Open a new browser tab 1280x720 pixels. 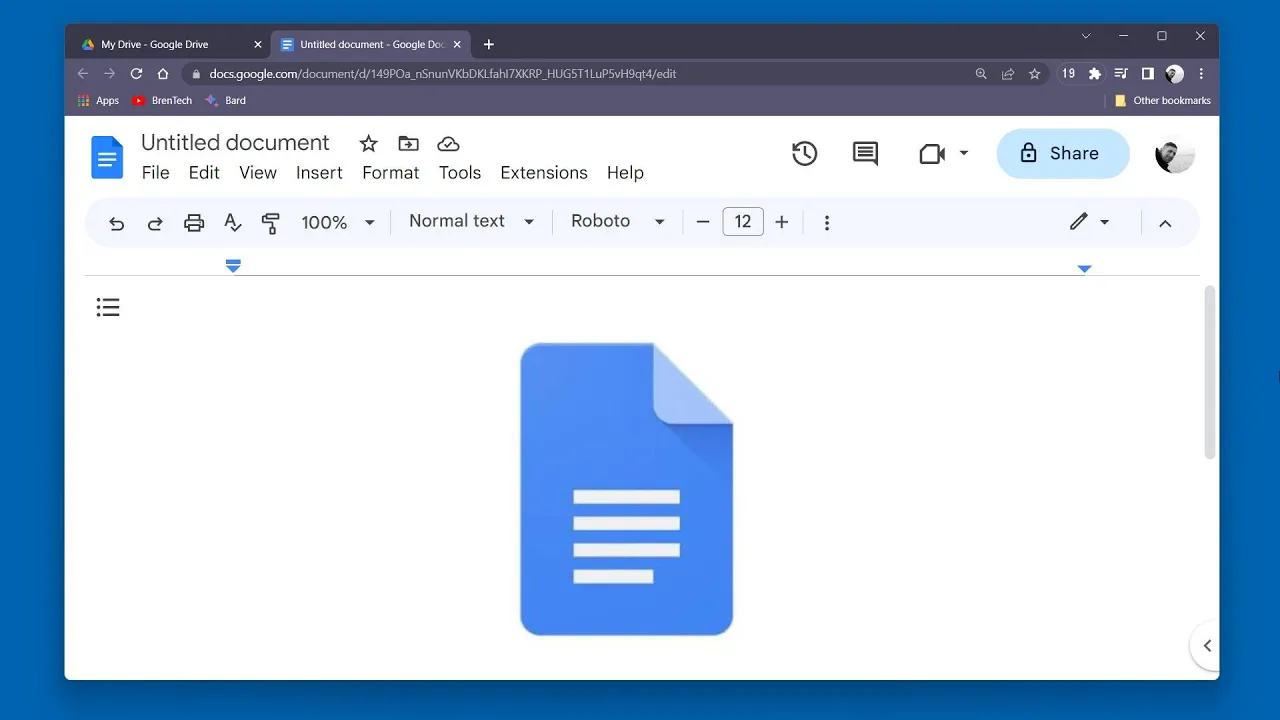(489, 44)
